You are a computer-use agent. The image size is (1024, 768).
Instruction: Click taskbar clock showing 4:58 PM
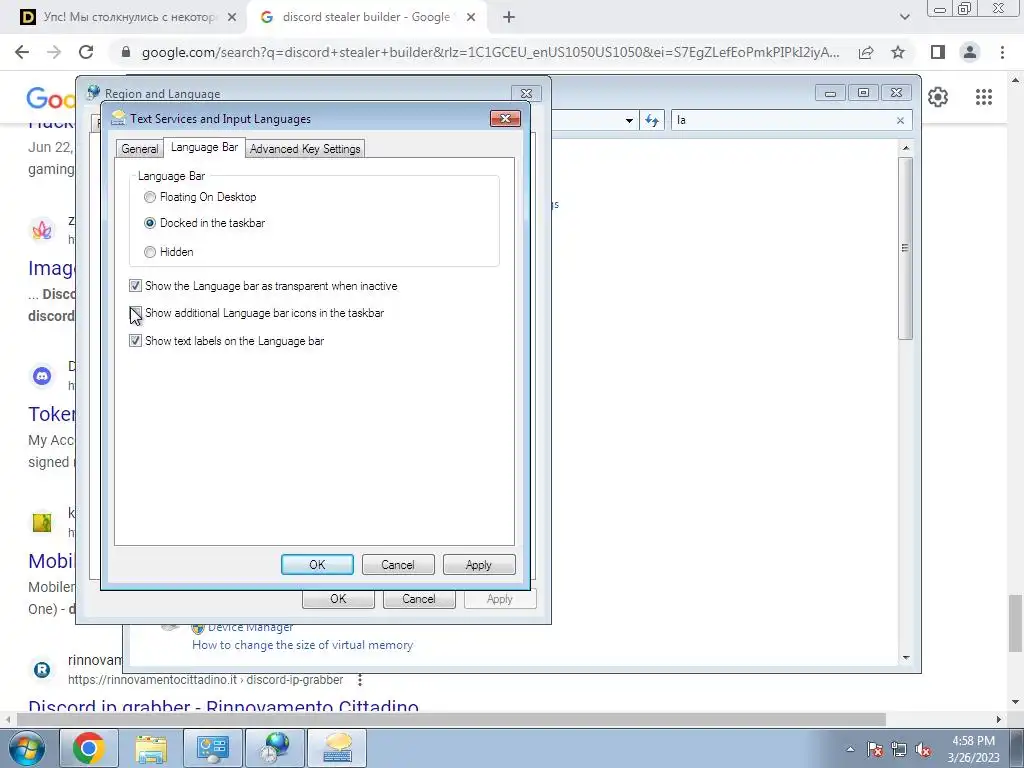click(x=973, y=749)
